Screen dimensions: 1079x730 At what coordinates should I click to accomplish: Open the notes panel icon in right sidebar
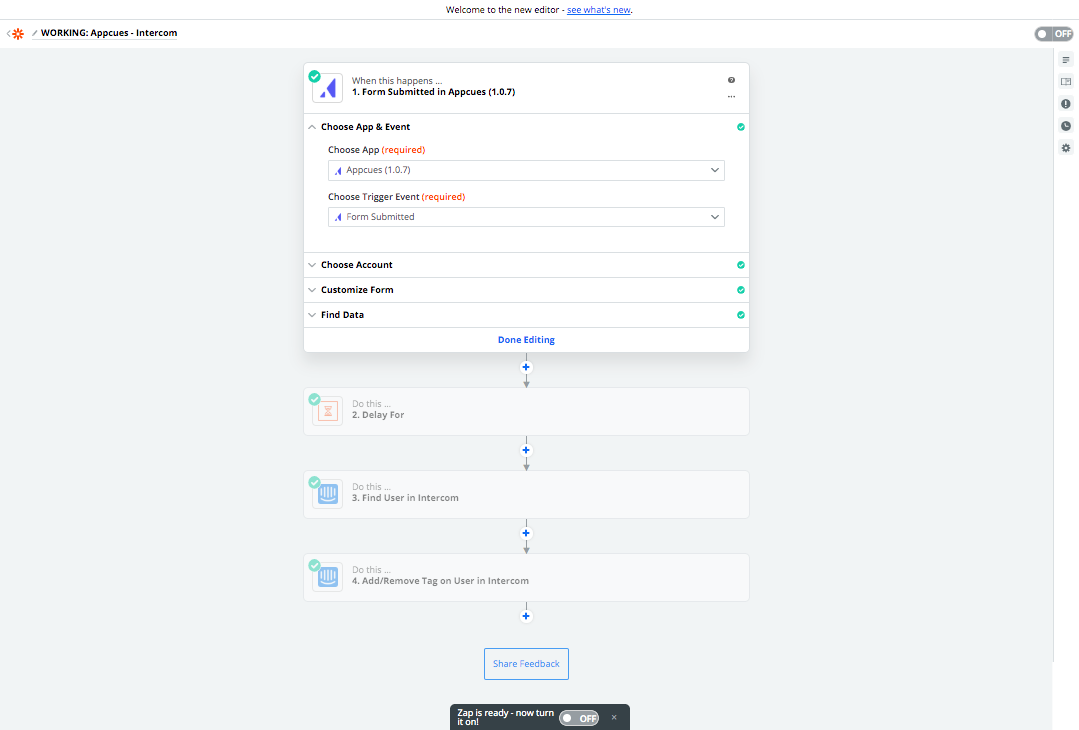pyautogui.click(x=1065, y=82)
